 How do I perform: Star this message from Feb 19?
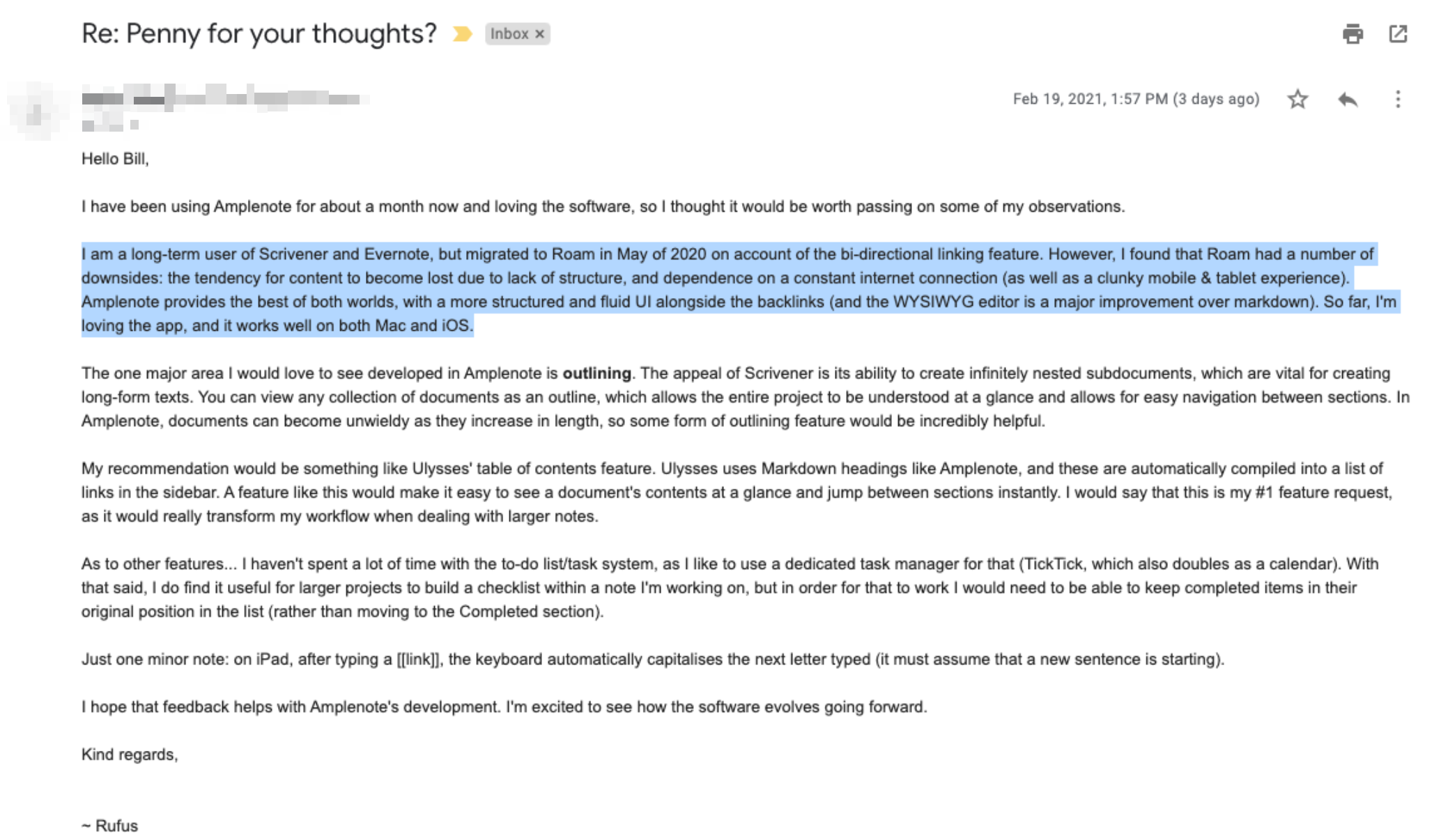click(1297, 99)
